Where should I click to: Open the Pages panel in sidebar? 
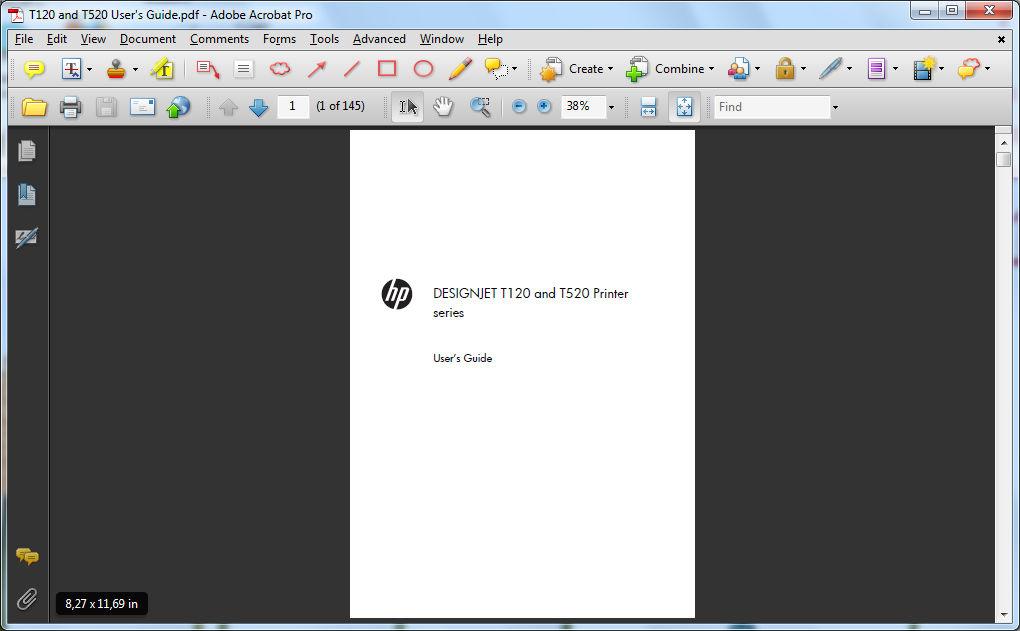[27, 151]
